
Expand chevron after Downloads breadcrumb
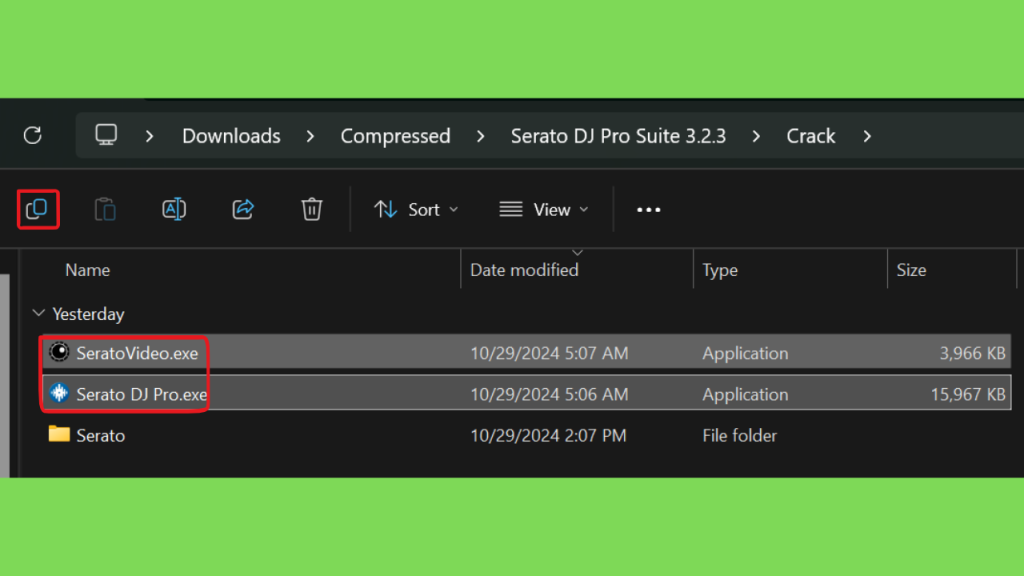(x=310, y=136)
